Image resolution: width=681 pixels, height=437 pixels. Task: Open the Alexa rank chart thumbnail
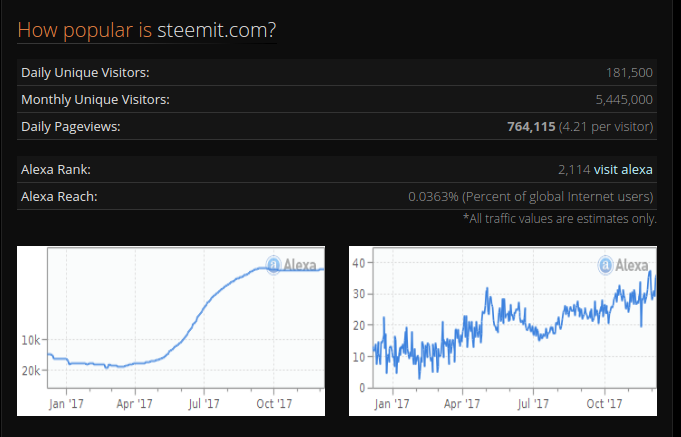pos(171,331)
